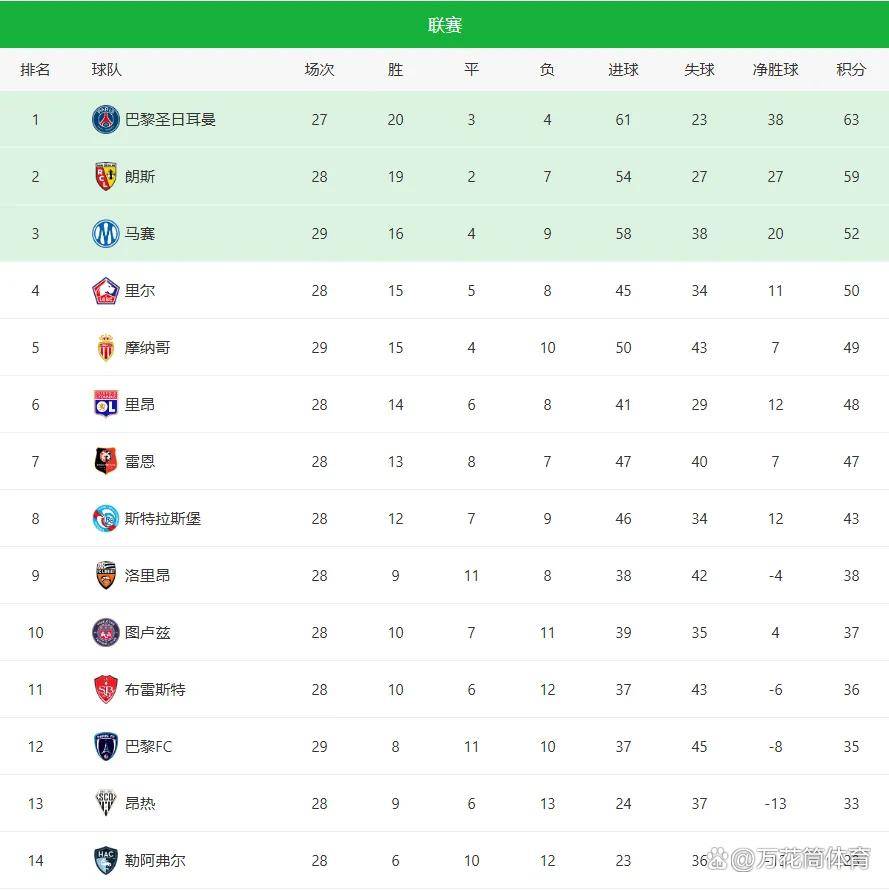Click the 净胜球 column header
The image size is (889, 890).
pyautogui.click(x=775, y=70)
